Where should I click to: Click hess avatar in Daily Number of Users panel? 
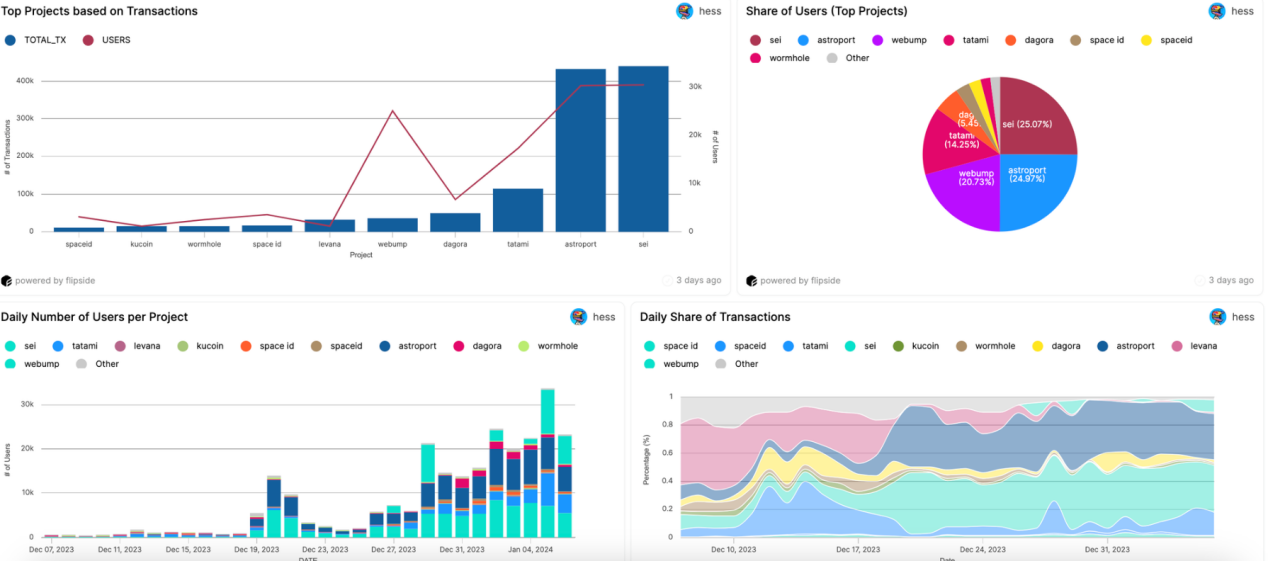coord(579,317)
